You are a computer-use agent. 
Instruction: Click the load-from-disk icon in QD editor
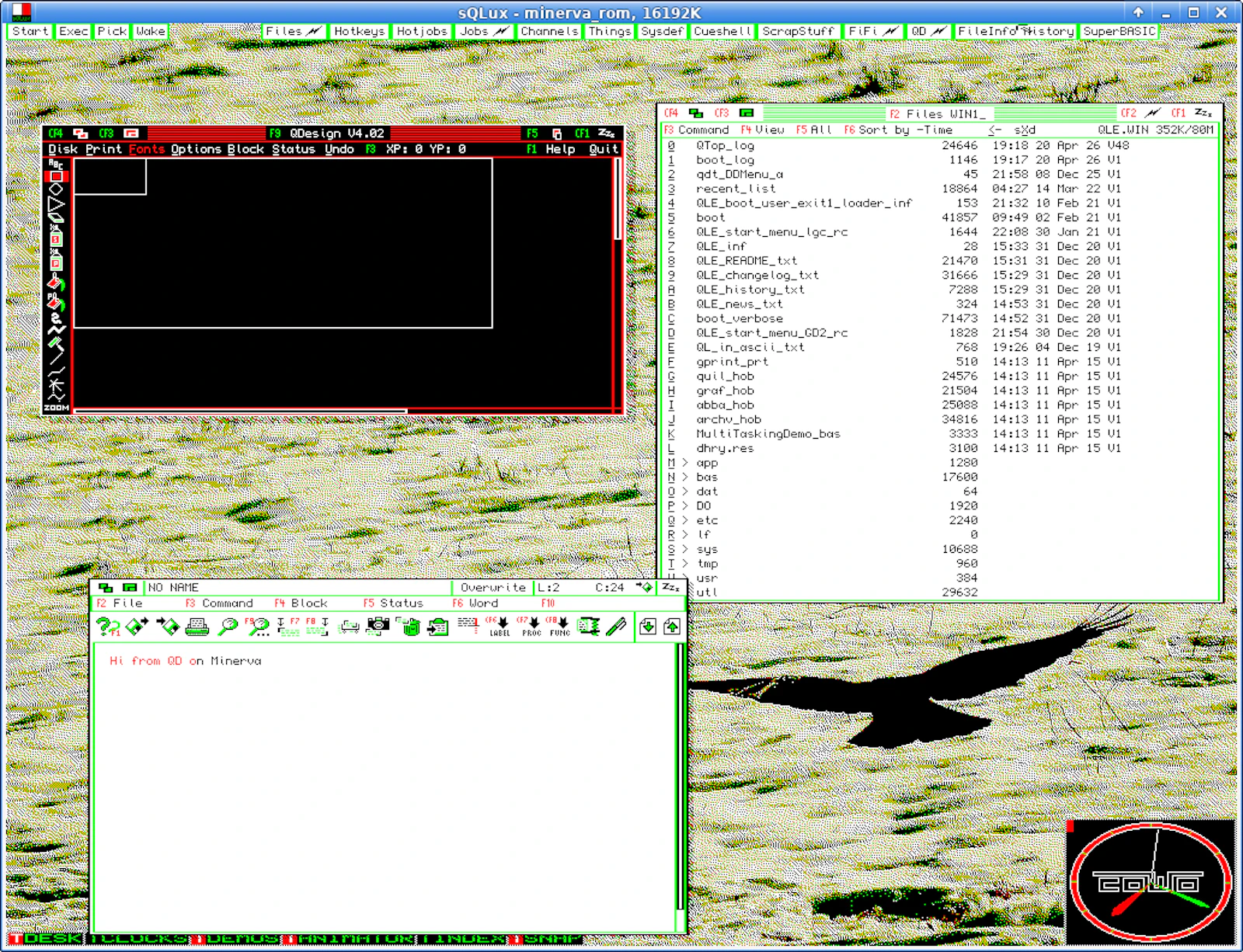coord(137,627)
